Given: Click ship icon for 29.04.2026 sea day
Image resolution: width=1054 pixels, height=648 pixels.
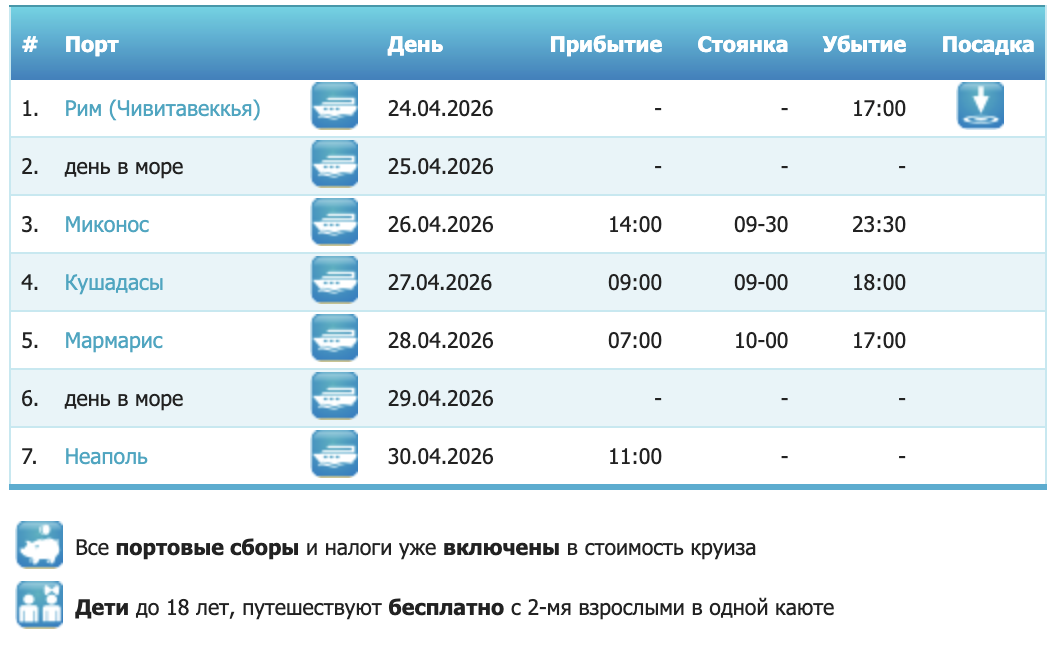Looking at the screenshot, I should (334, 397).
